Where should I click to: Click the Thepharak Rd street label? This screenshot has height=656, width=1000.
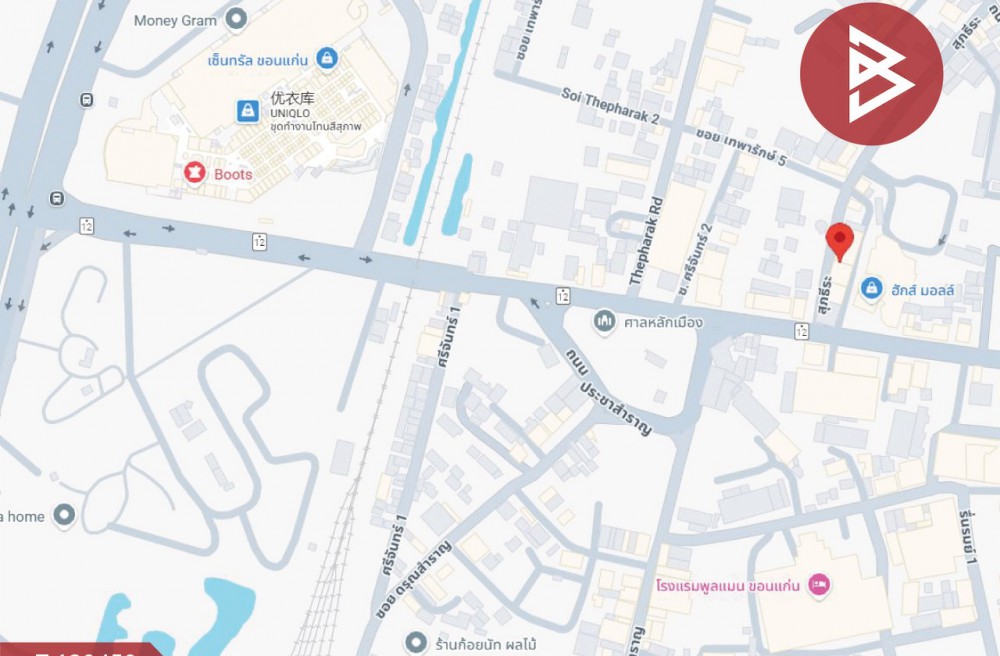[x=645, y=242]
